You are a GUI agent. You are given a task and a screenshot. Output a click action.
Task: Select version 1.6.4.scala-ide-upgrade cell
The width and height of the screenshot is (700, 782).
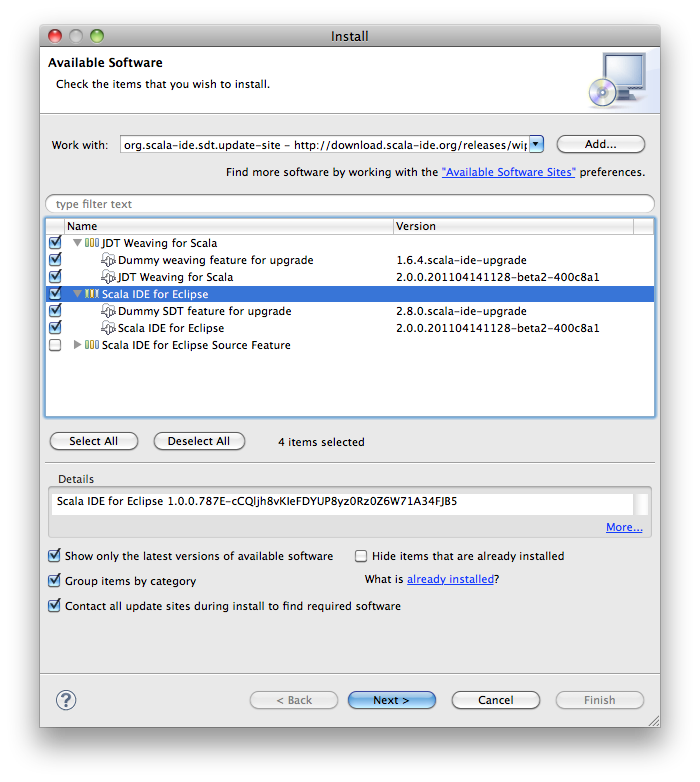(461, 260)
